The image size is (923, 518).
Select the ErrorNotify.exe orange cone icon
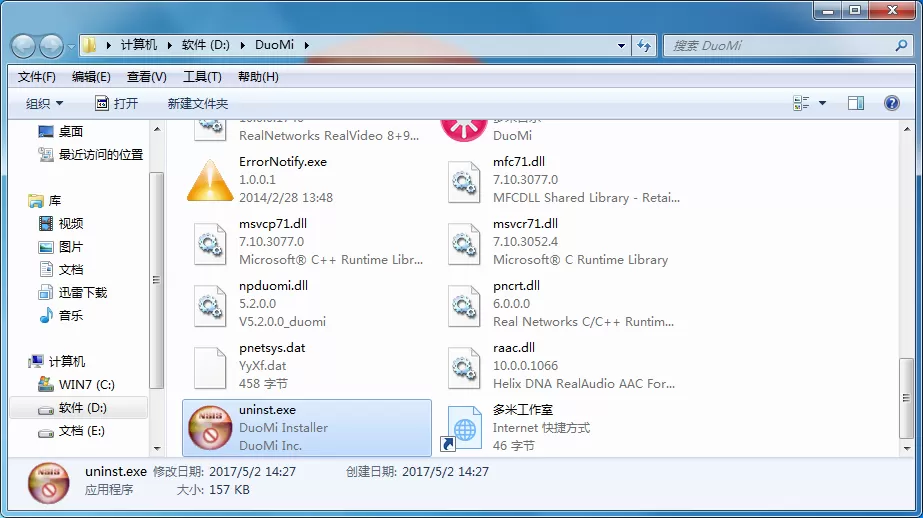pos(210,180)
